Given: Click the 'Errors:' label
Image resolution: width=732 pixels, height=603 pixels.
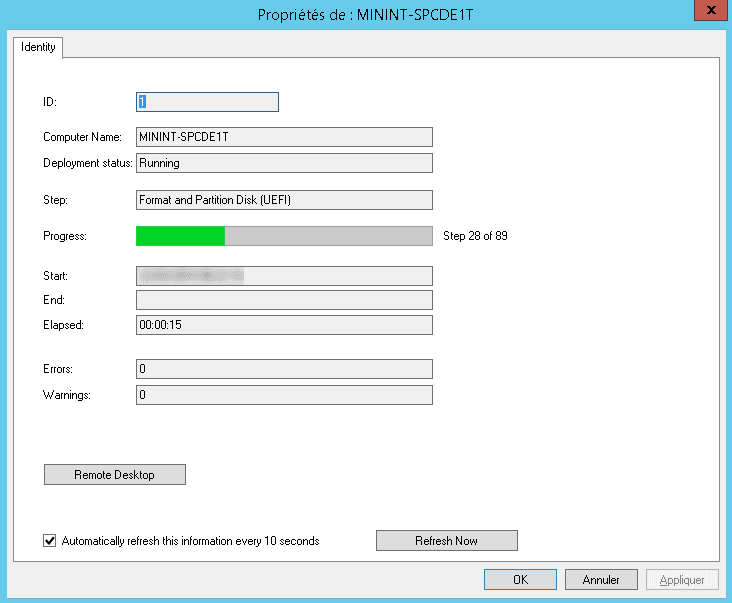Looking at the screenshot, I should 58,369.
